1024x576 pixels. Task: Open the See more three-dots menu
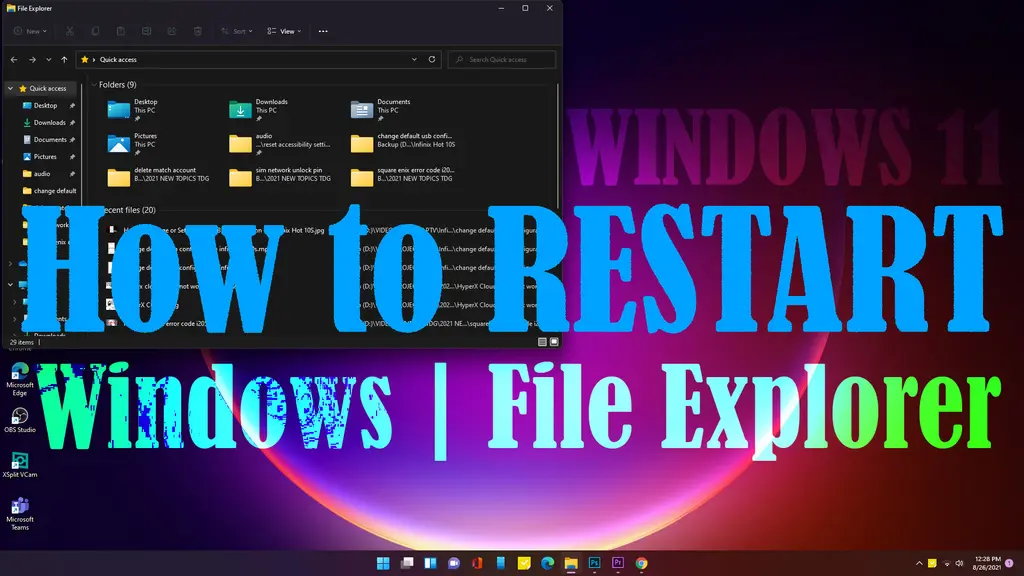(x=323, y=31)
